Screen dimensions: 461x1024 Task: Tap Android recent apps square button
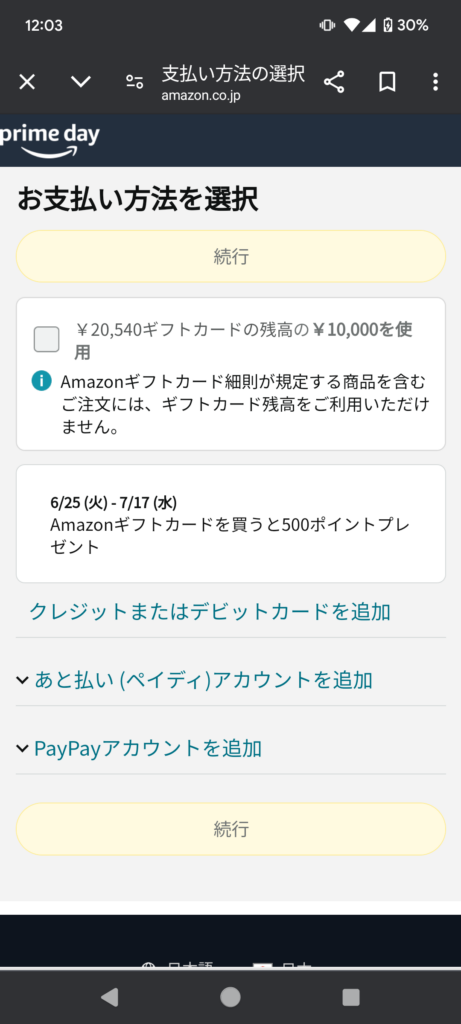click(x=351, y=997)
